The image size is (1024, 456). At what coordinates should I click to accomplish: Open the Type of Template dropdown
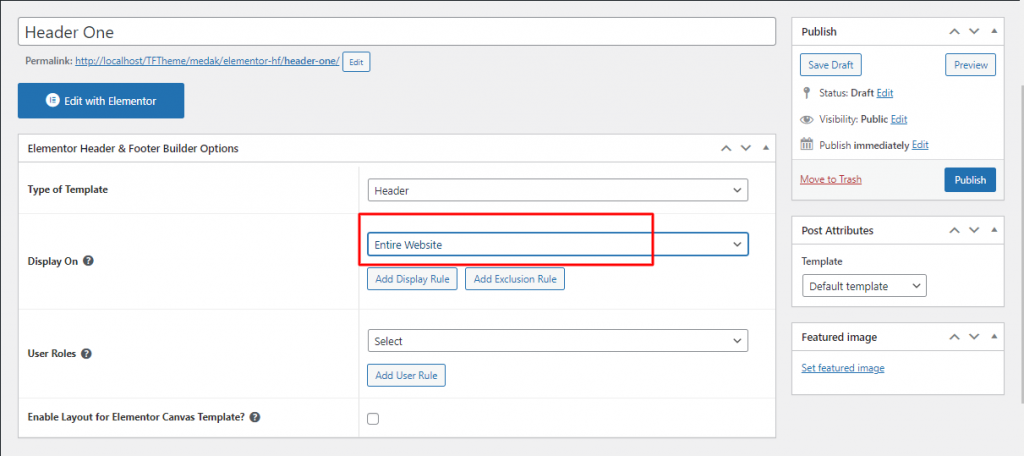557,190
